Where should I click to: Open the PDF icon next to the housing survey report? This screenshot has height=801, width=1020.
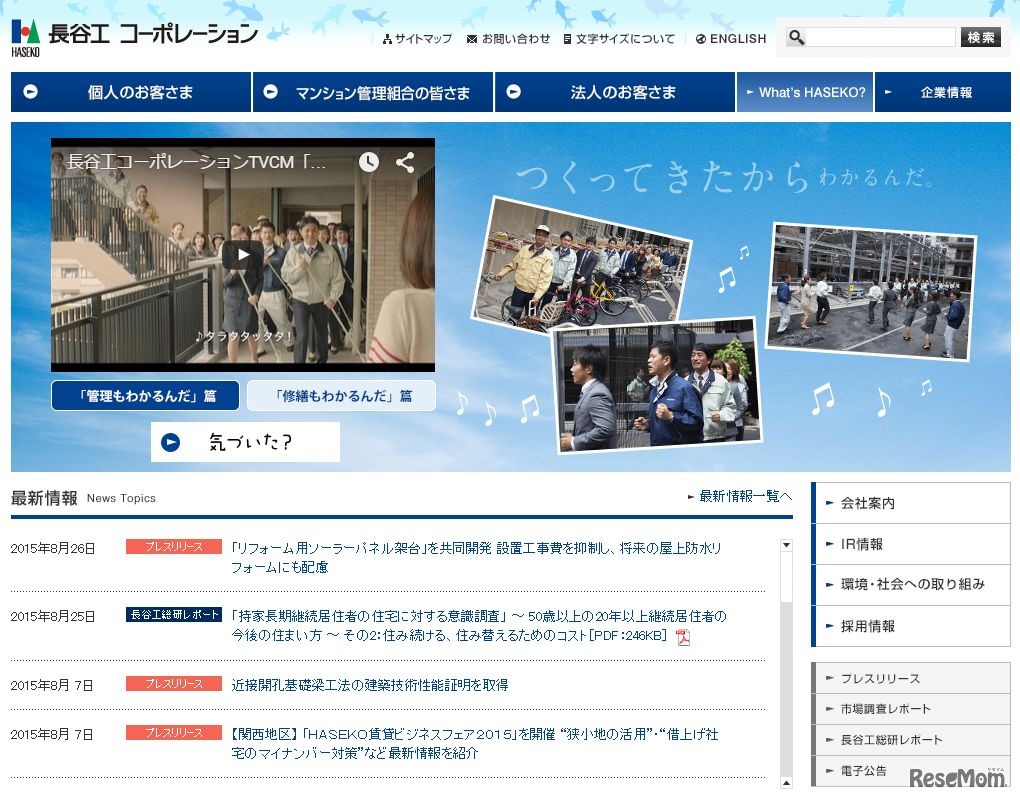click(683, 635)
